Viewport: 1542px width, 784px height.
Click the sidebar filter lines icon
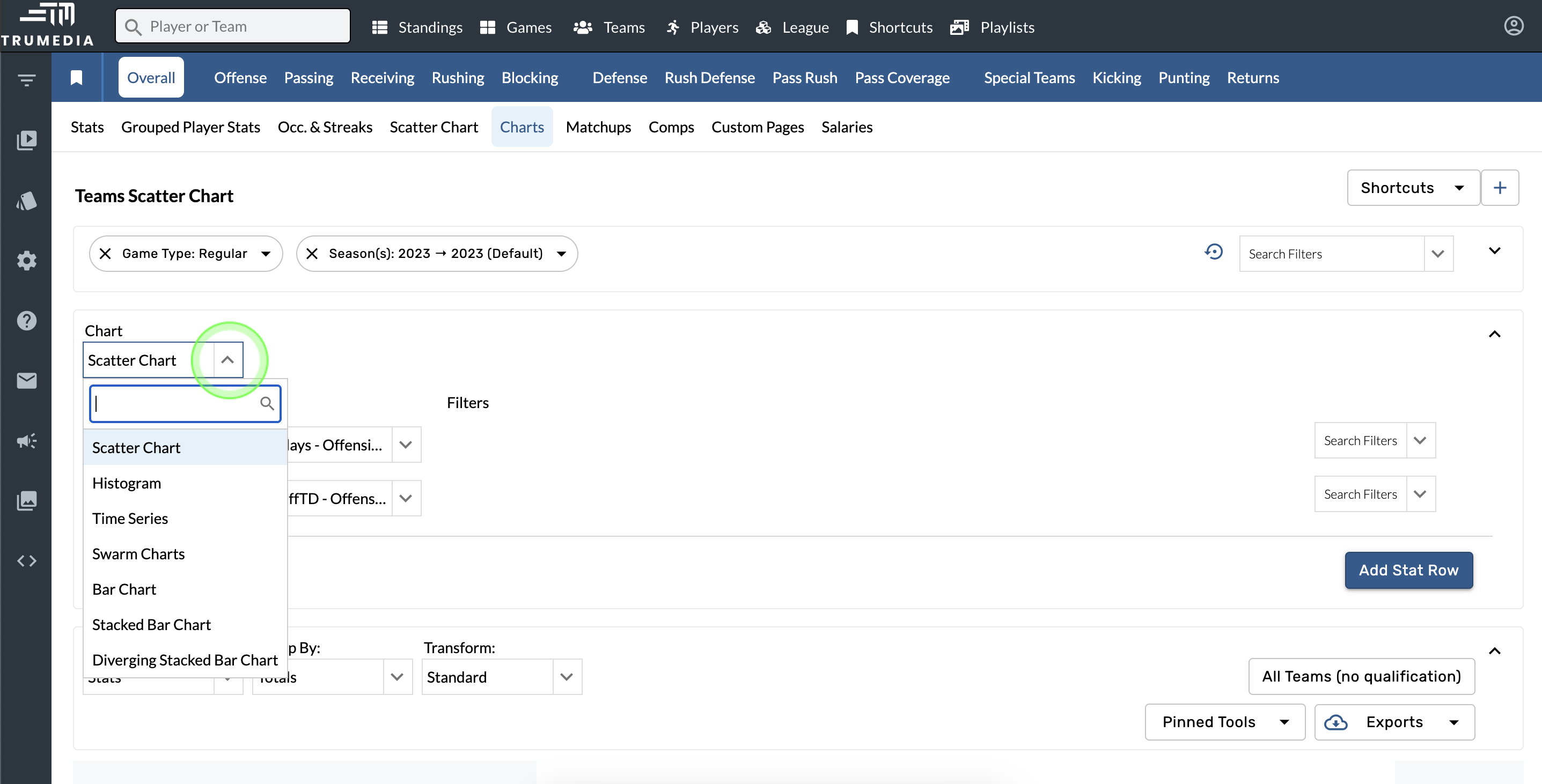click(26, 79)
